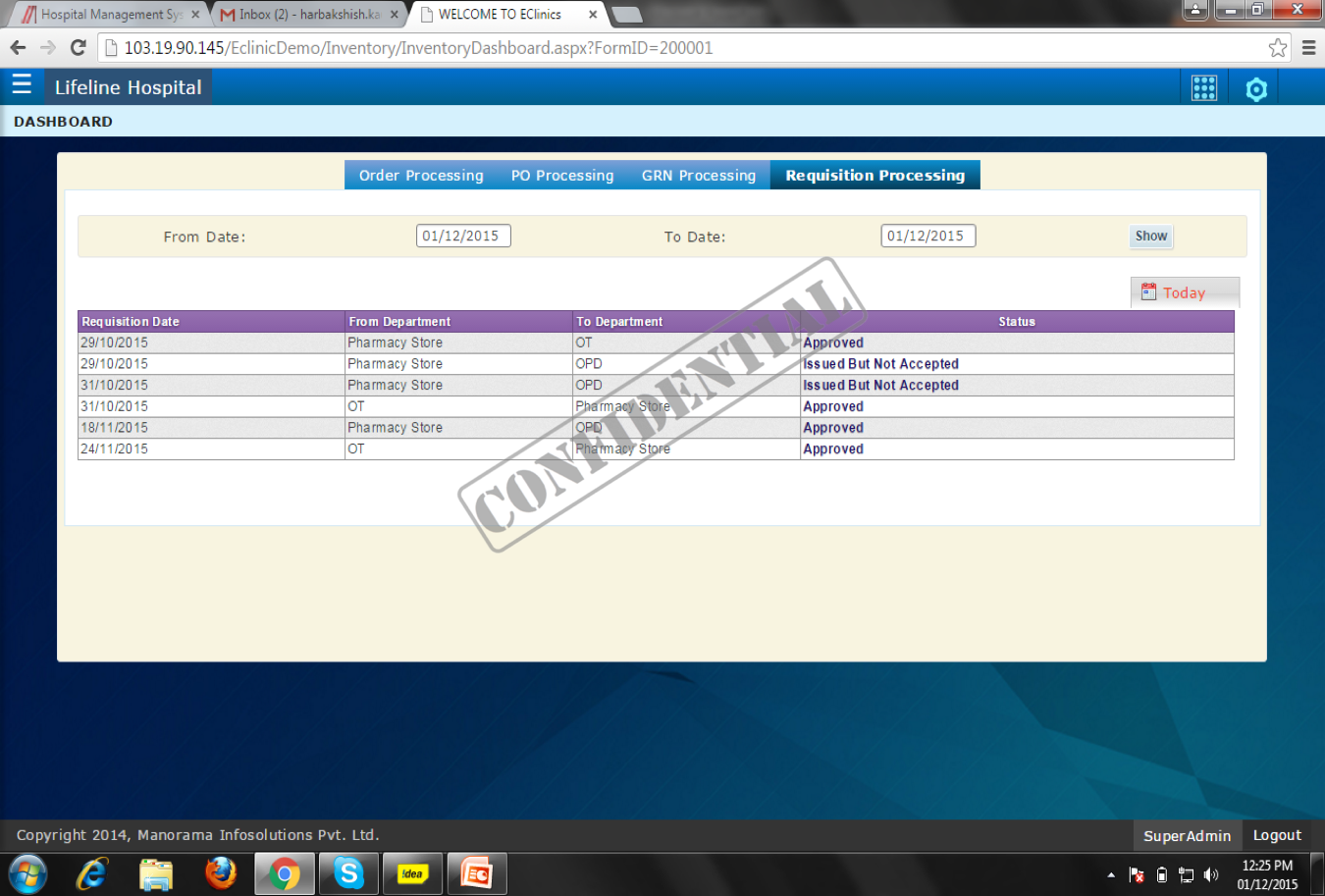Click the SuperAdmin user label
Viewport: 1325px width, 896px height.
[1187, 835]
